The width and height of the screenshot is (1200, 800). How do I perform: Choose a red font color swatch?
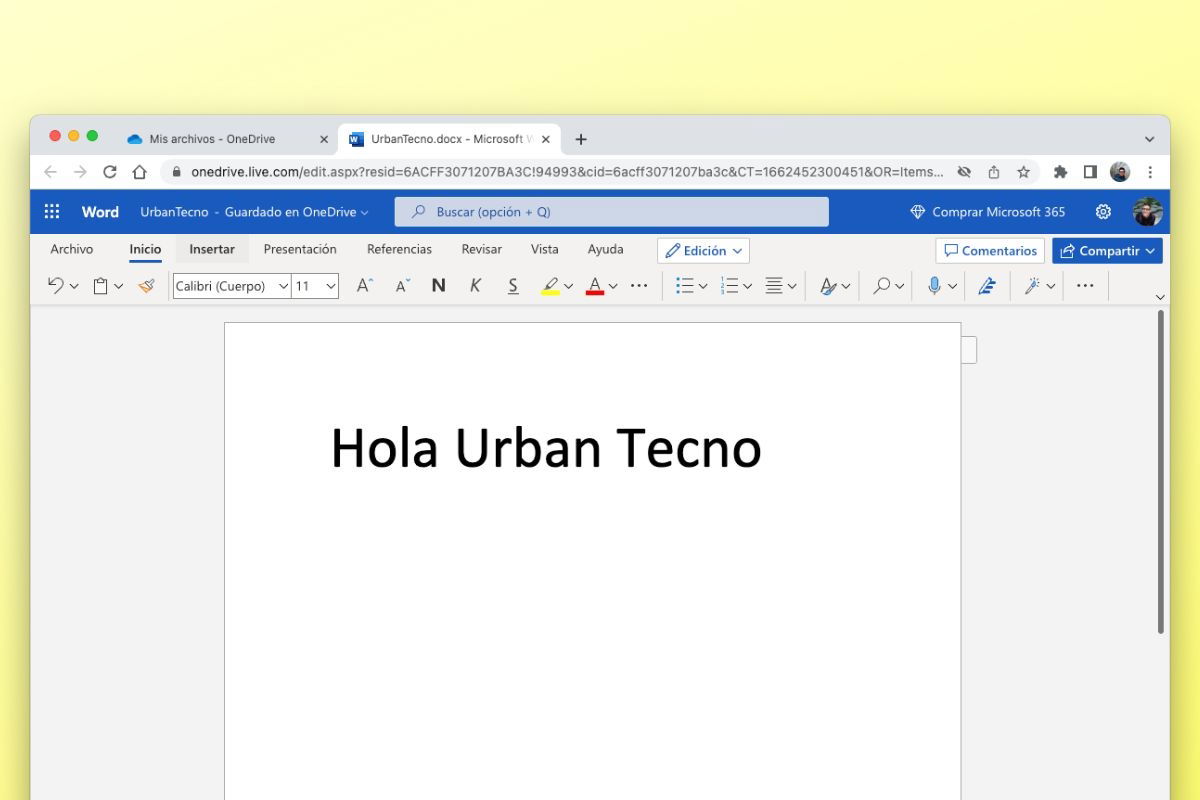click(595, 285)
